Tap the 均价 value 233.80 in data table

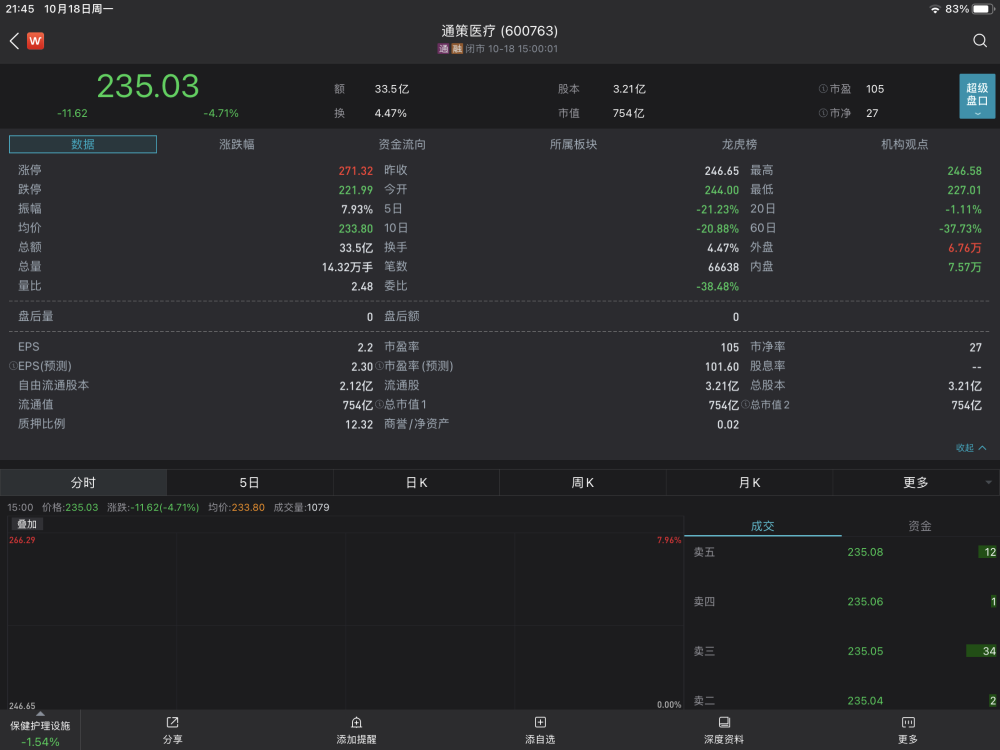coord(355,228)
